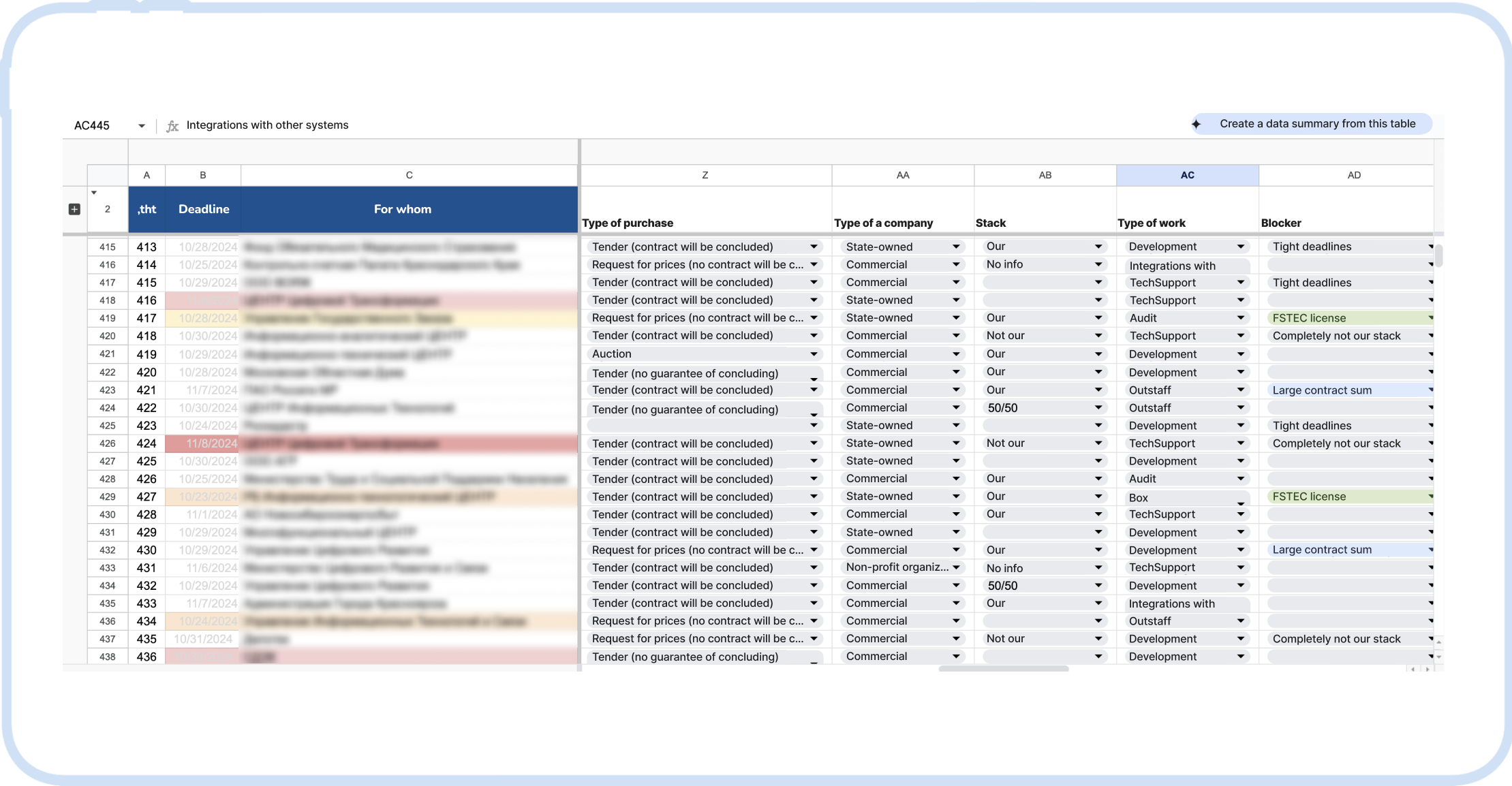The height and width of the screenshot is (786, 1512).
Task: Click the sparkle icon in the data summary chip
Action: tap(1197, 124)
